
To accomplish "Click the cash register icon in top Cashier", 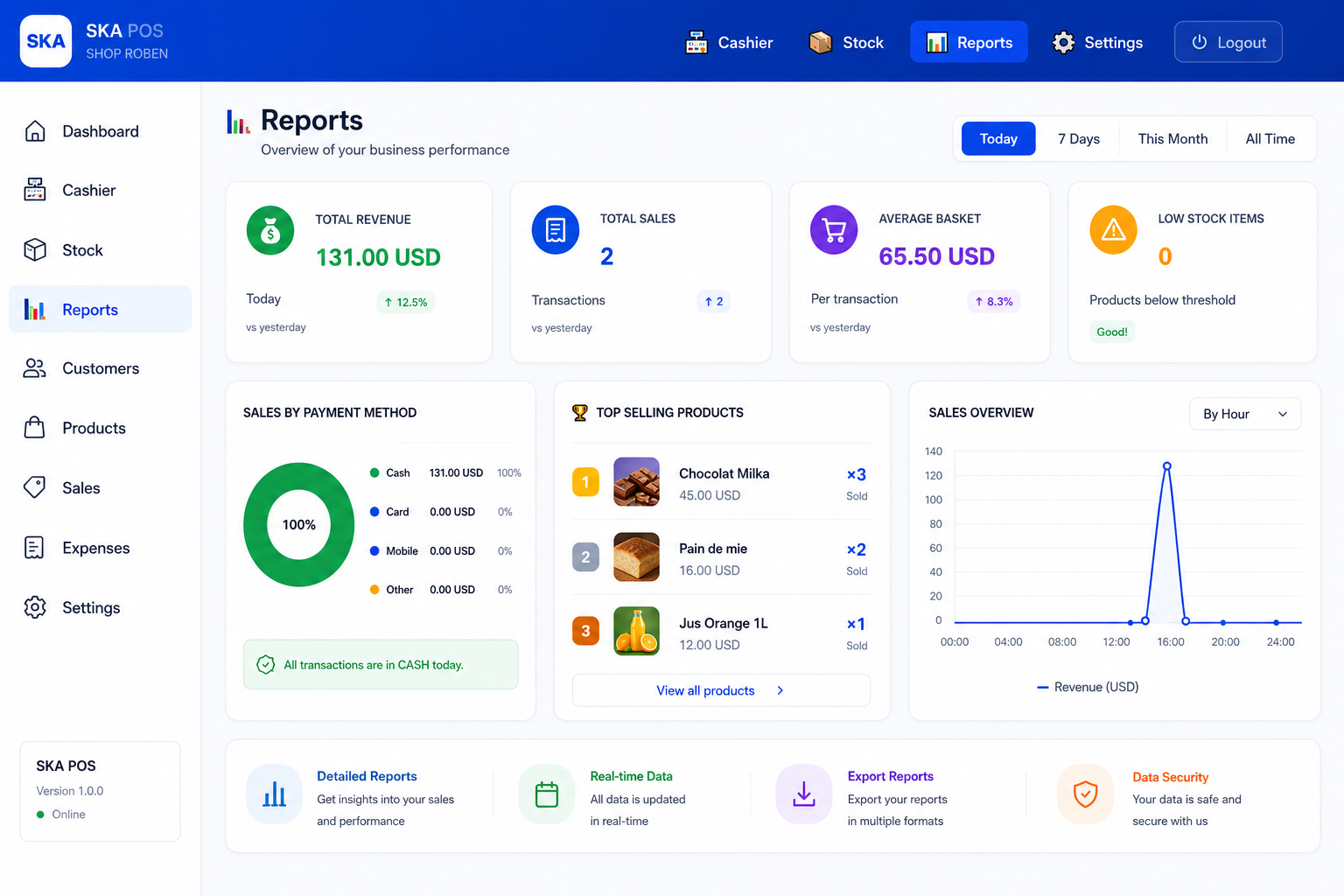I will 696,42.
